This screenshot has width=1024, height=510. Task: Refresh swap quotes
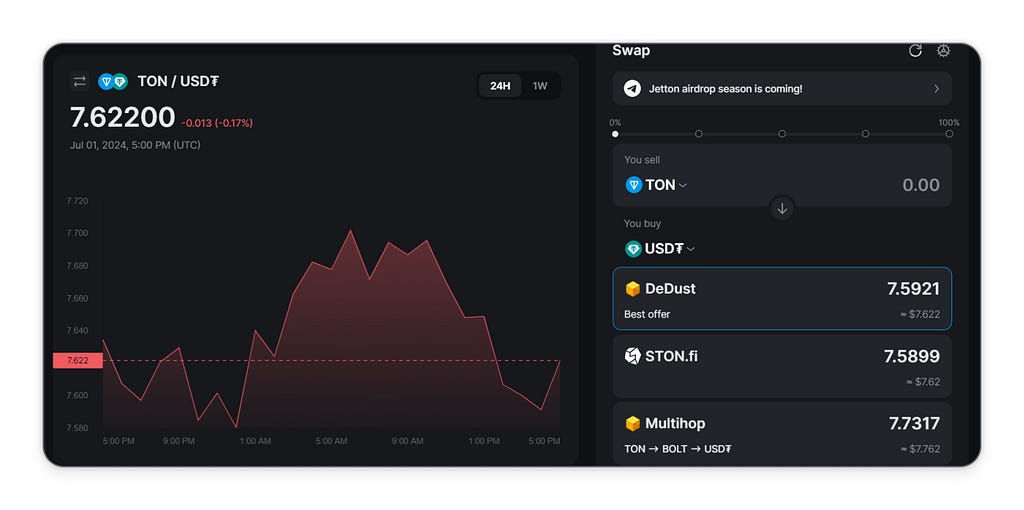tap(915, 51)
